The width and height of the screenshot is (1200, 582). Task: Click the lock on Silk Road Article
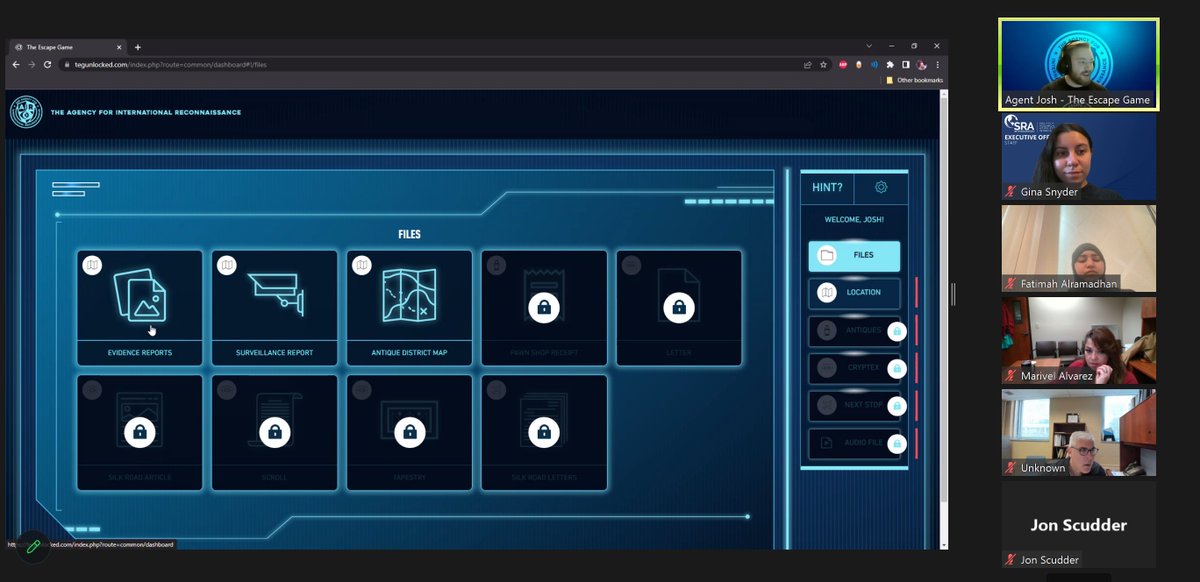coord(140,432)
